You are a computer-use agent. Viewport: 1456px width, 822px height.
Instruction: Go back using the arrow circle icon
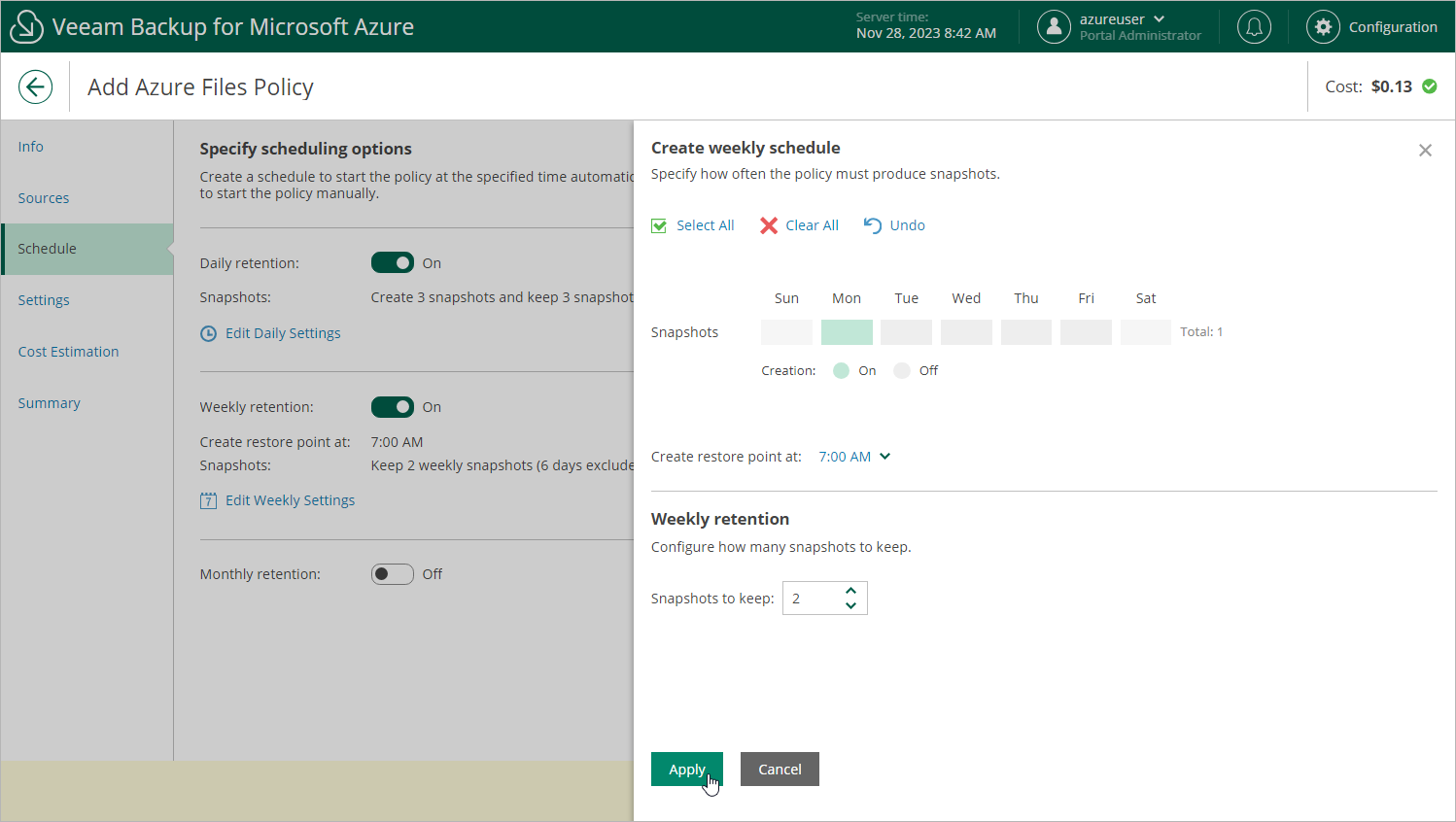click(35, 86)
